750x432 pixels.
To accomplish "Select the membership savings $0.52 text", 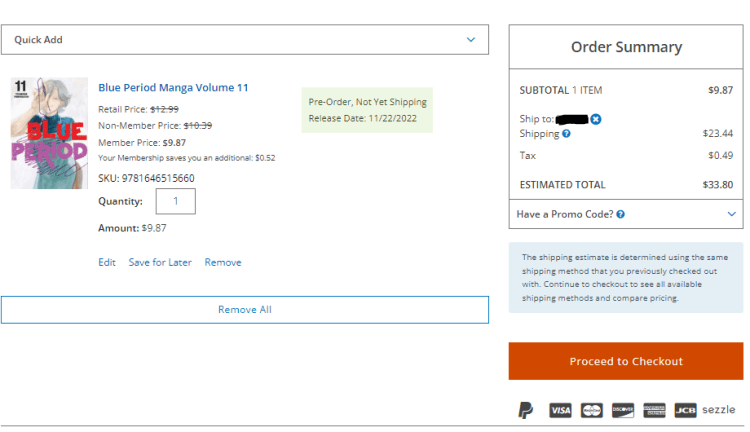I will click(187, 158).
